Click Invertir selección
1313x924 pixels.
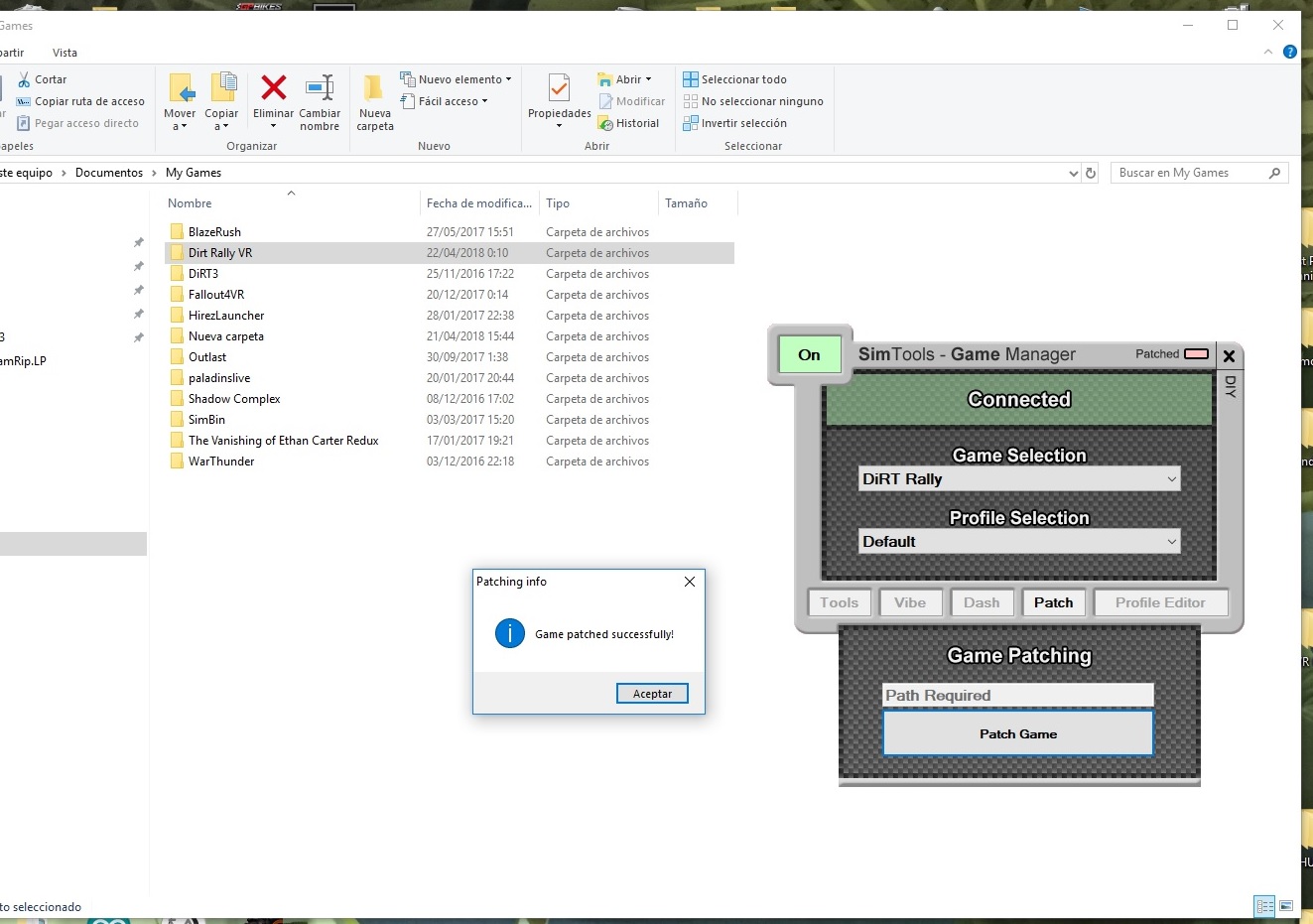tap(734, 123)
